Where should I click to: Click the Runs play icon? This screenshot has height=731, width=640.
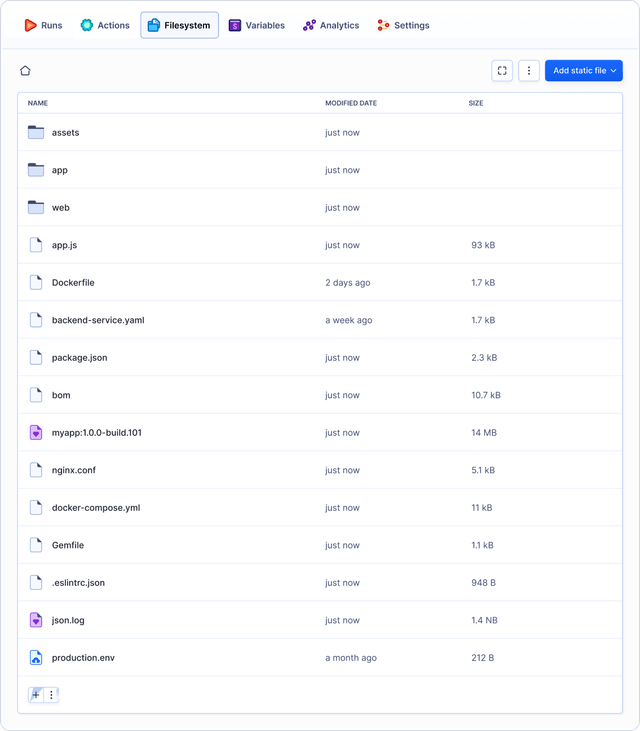coord(30,25)
